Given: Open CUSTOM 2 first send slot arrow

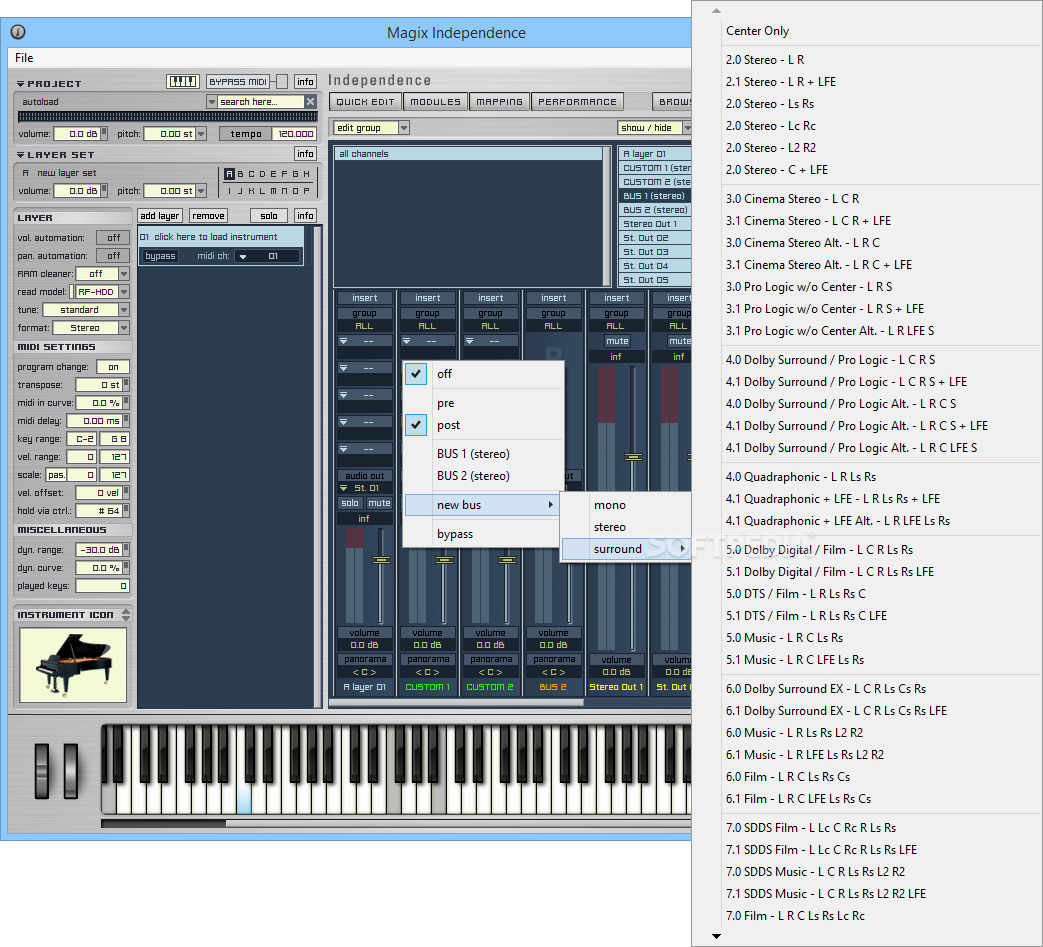Looking at the screenshot, I should click(x=469, y=341).
